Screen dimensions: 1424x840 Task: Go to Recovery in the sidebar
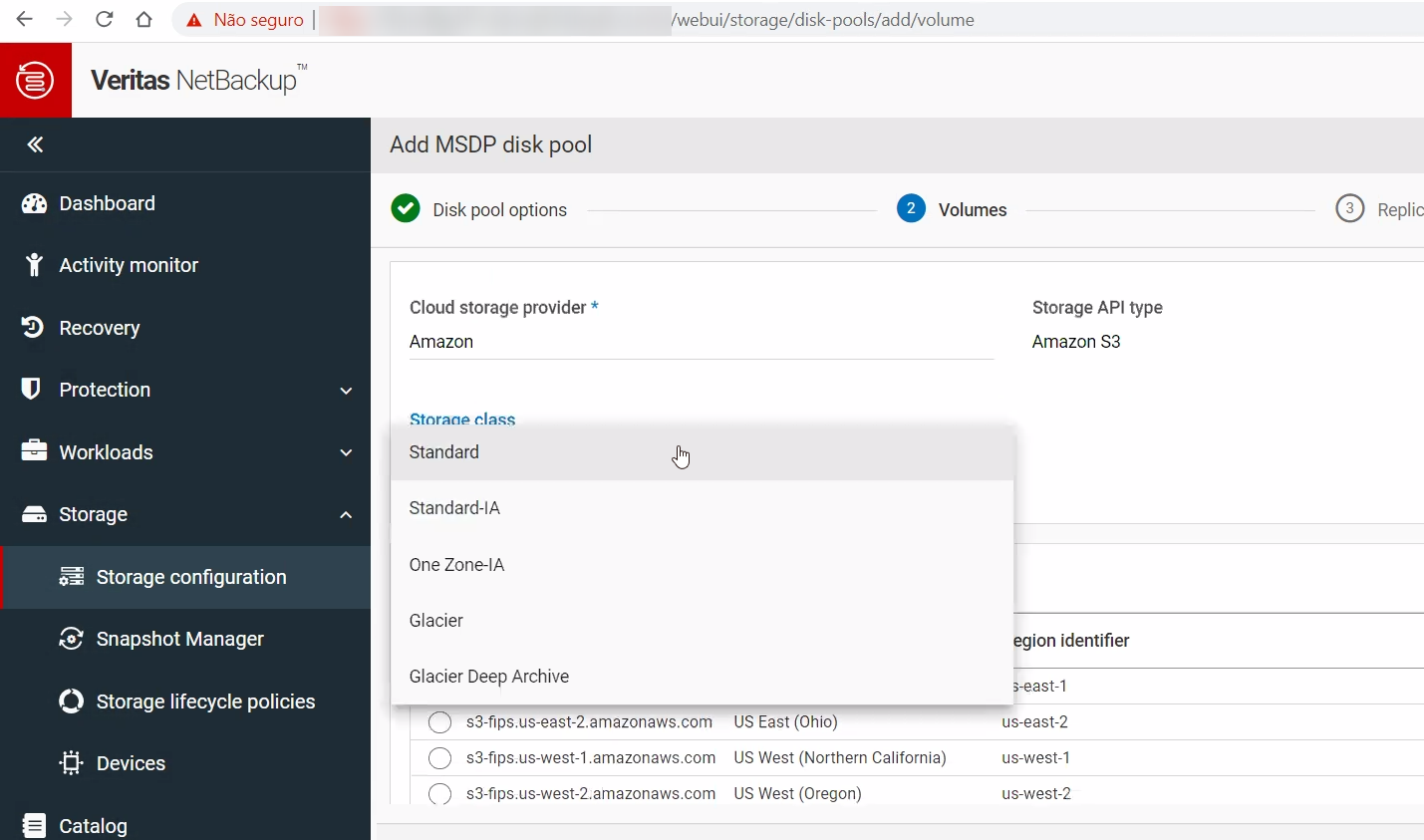[99, 328]
